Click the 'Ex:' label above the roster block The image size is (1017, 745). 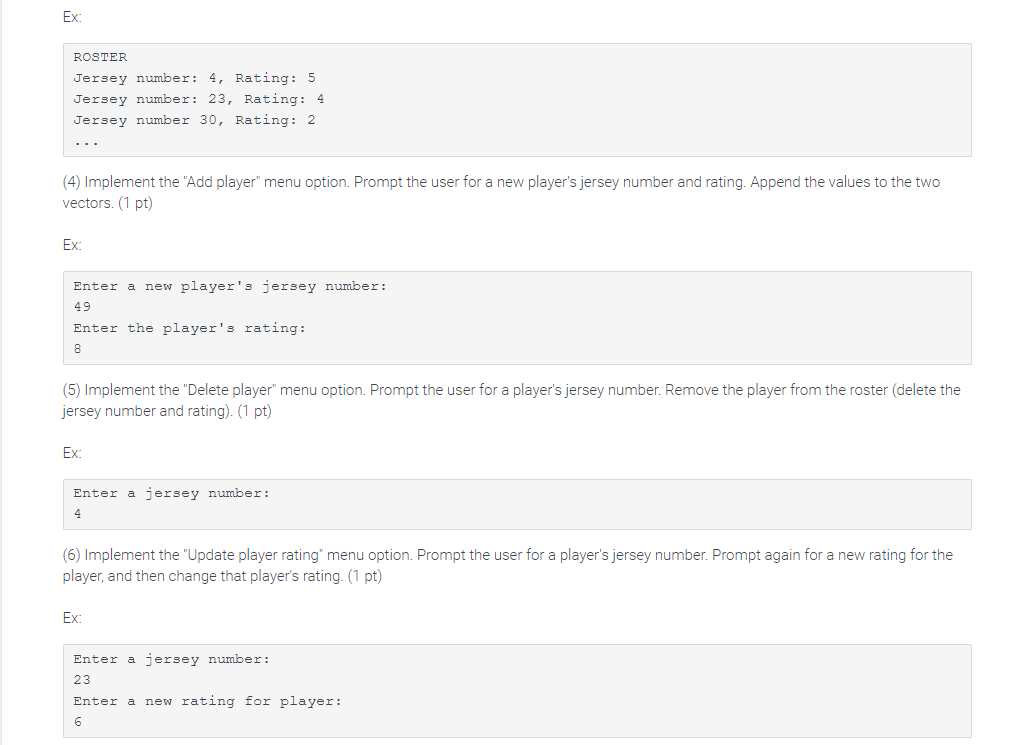[x=72, y=17]
